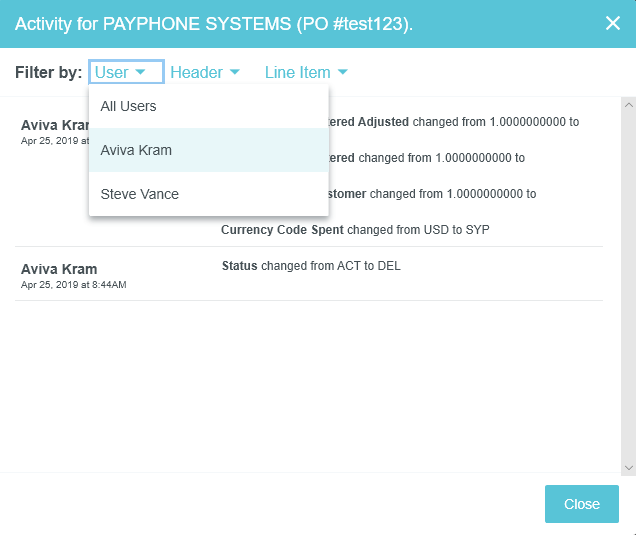Image resolution: width=636 pixels, height=535 pixels.
Task: Click the scrollbar up arrow
Action: (x=628, y=105)
